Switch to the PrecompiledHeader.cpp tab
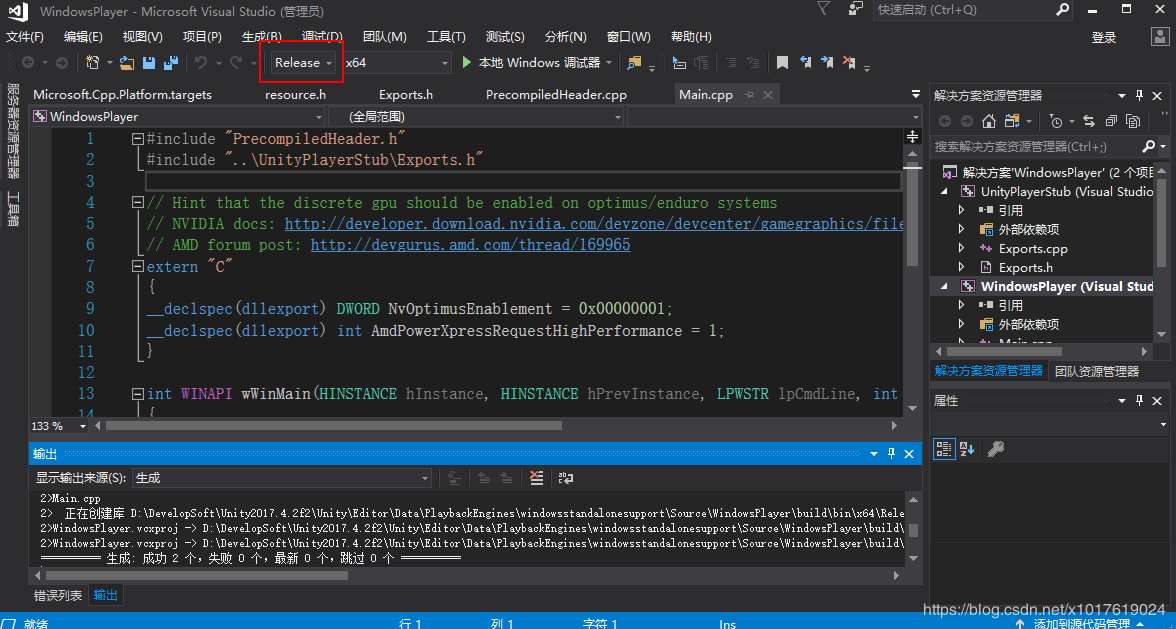 click(556, 94)
